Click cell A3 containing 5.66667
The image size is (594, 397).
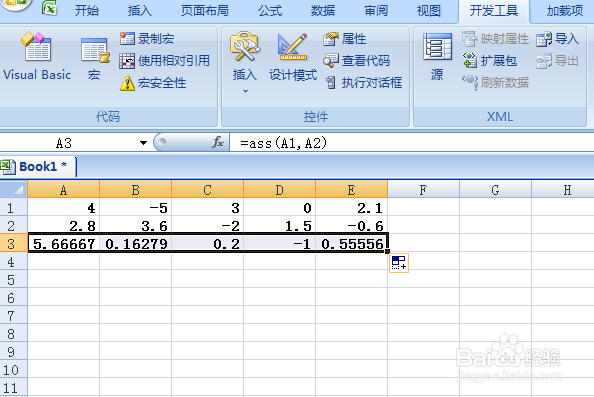(64, 244)
